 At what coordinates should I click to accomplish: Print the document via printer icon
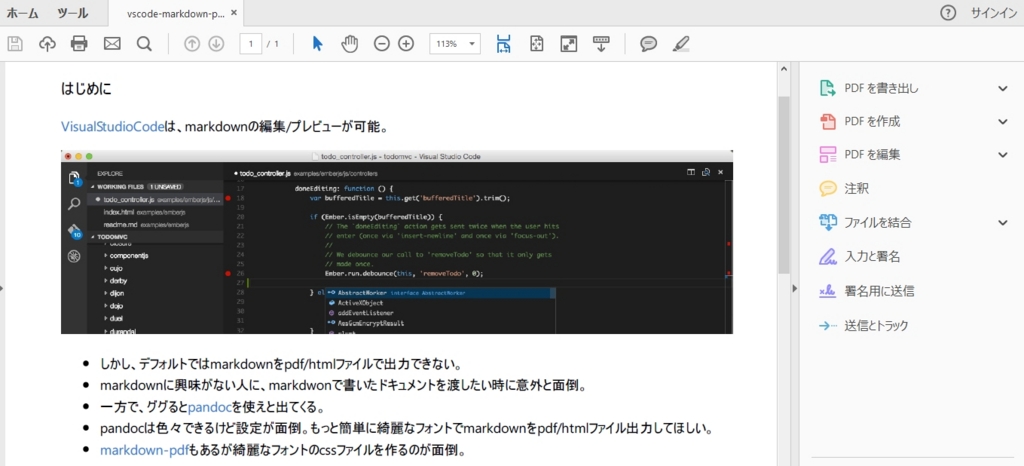[x=79, y=44]
